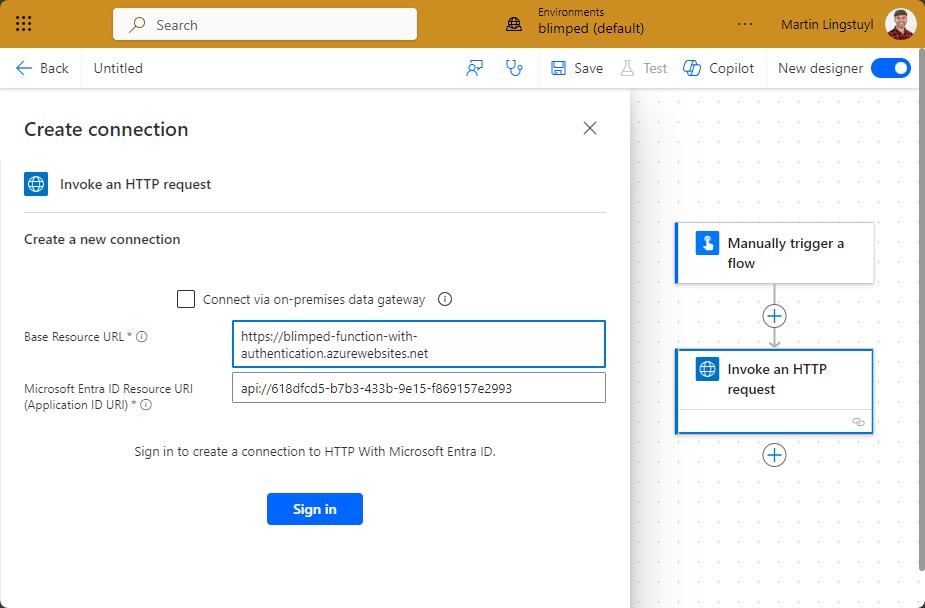Click the Search box in header
This screenshot has width=925, height=608.
pos(265,24)
